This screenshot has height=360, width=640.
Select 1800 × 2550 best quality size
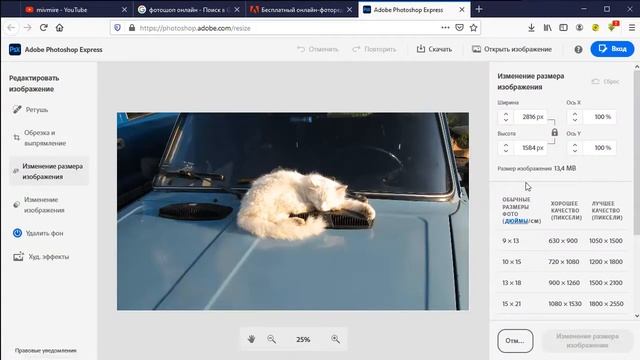[606, 304]
